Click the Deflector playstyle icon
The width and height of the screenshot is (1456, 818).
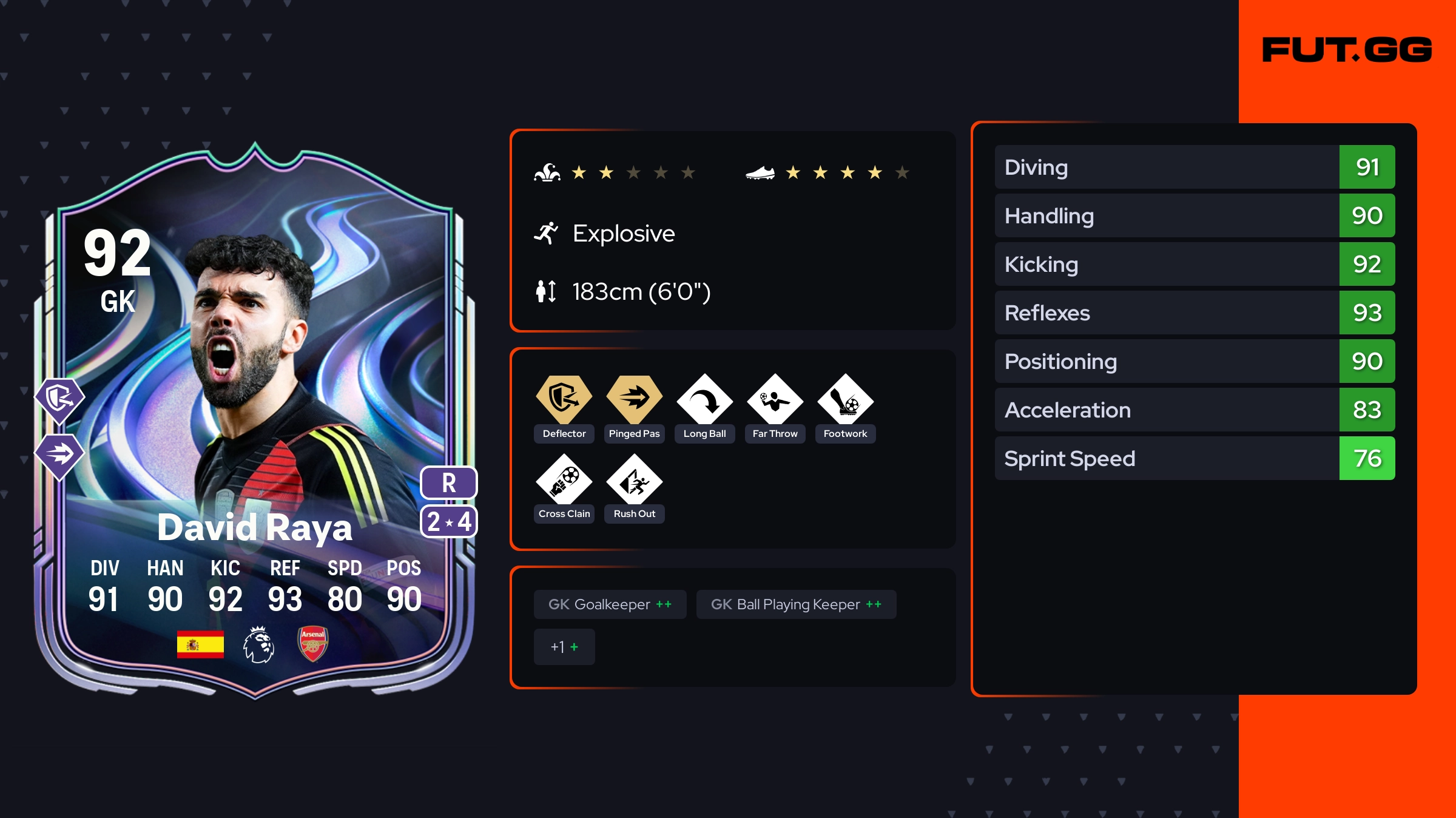(564, 399)
